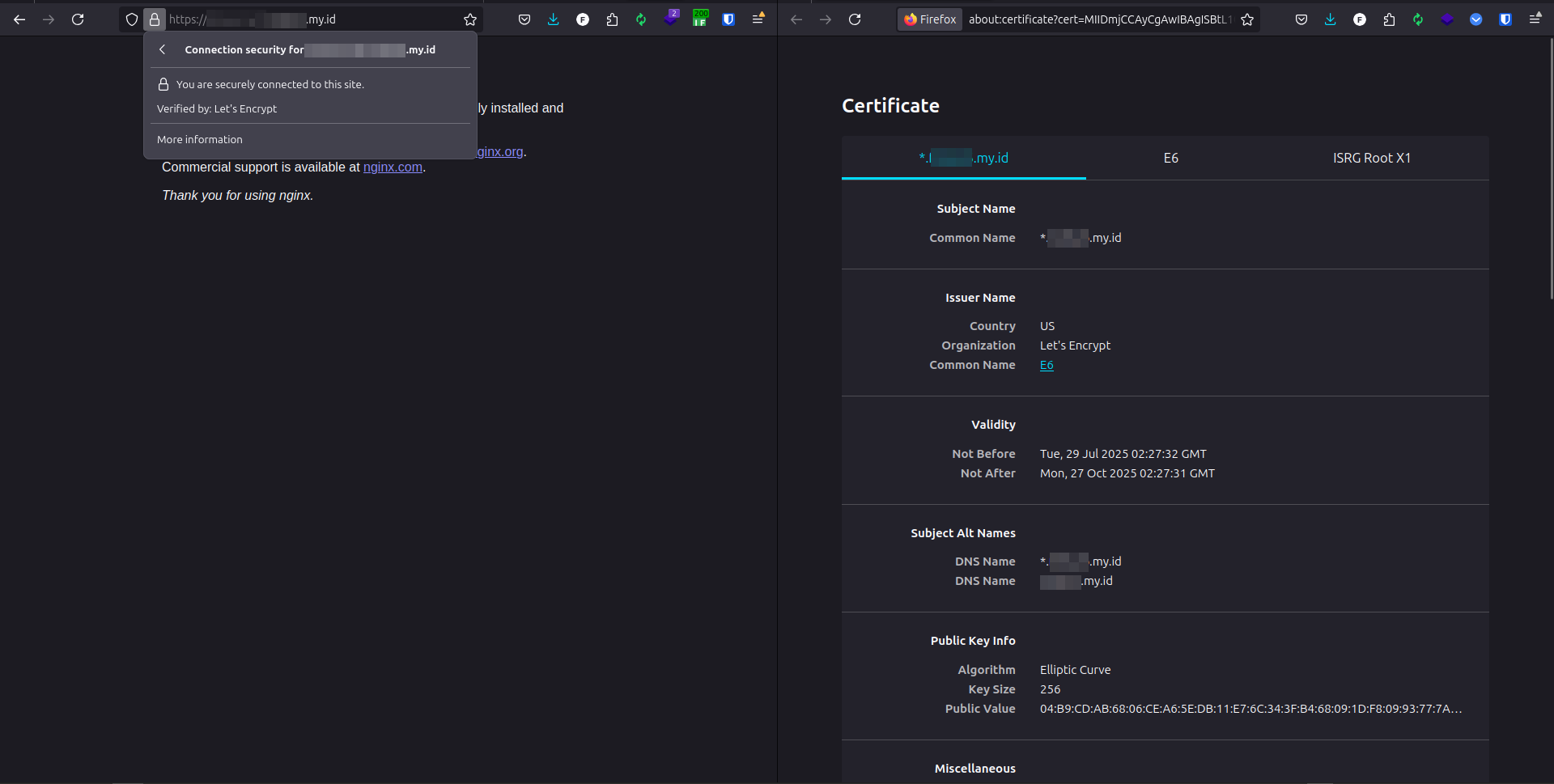Follow the E6 issuer link
The height and width of the screenshot is (784, 1554).
click(1047, 365)
